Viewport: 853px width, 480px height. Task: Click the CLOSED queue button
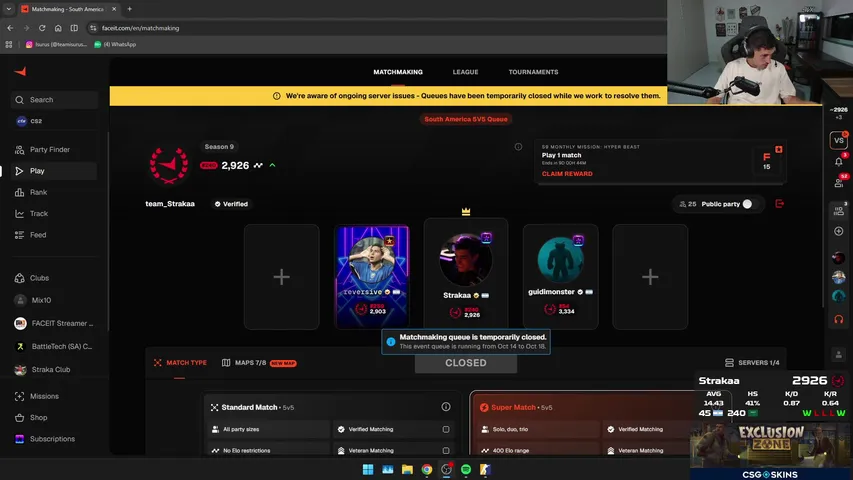(x=466, y=363)
